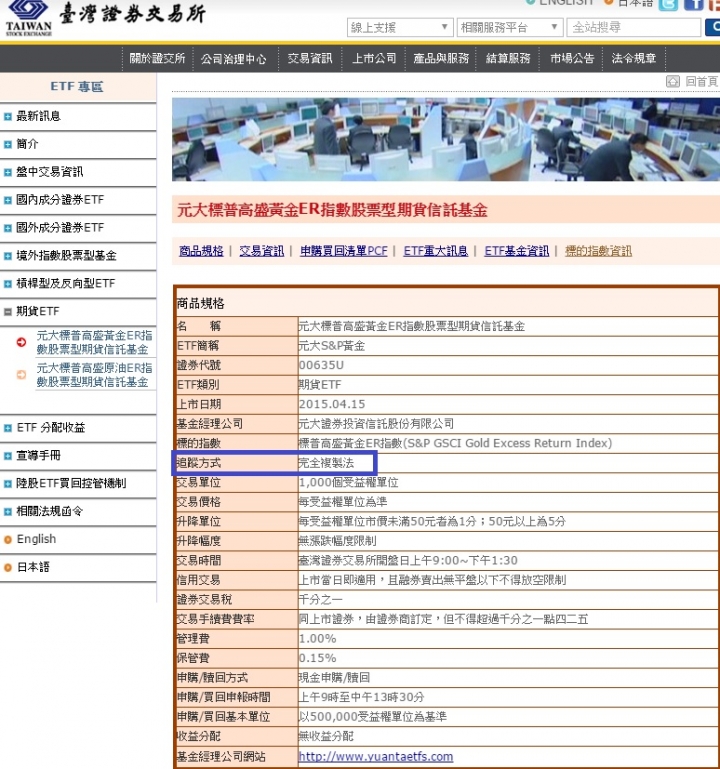Screen dimensions: 720x769
Task: Open 公司治理中心 in main navigation
Action: [233, 59]
